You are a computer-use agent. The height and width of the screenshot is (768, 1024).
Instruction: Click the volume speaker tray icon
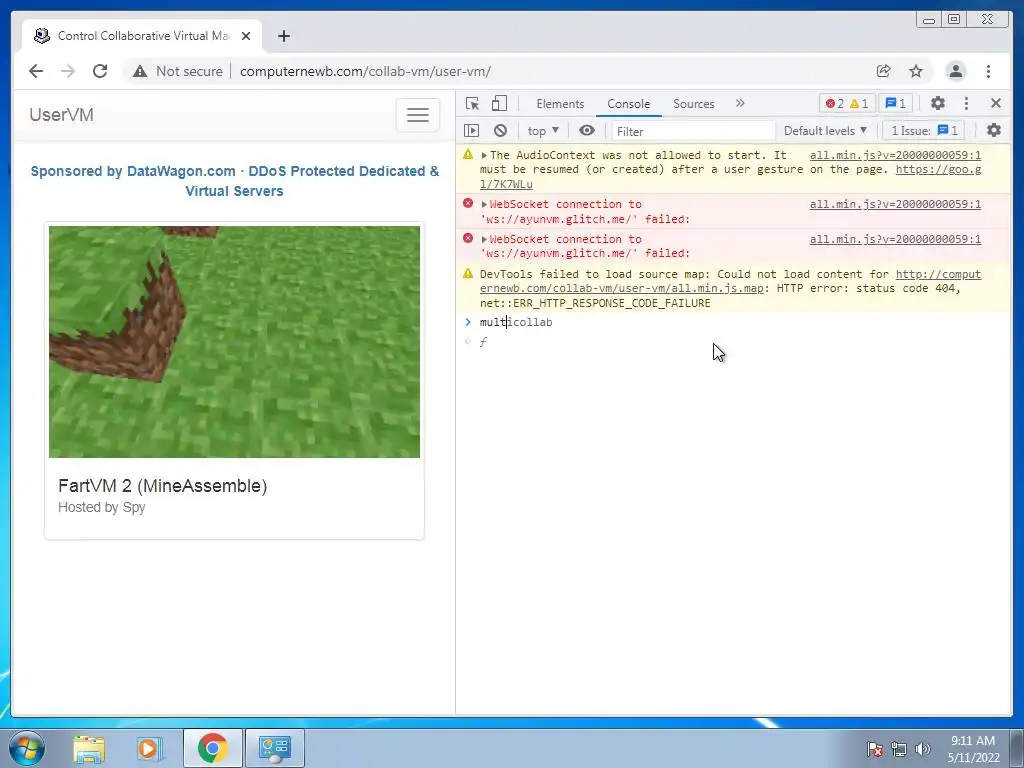click(923, 749)
